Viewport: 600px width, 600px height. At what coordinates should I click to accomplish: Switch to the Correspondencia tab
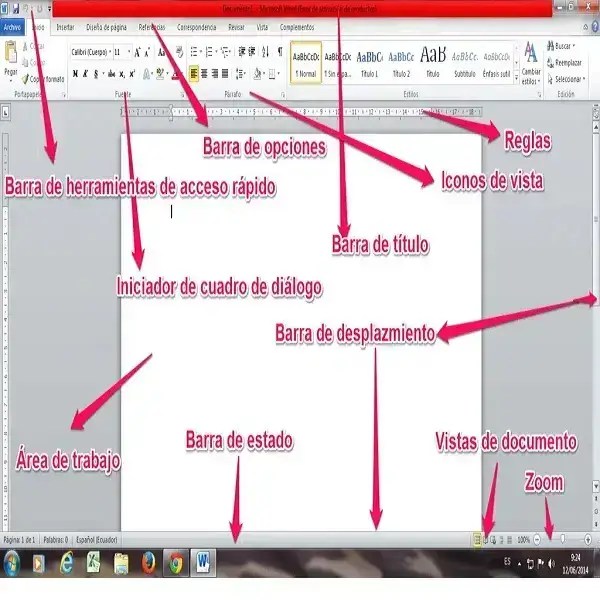[x=197, y=27]
